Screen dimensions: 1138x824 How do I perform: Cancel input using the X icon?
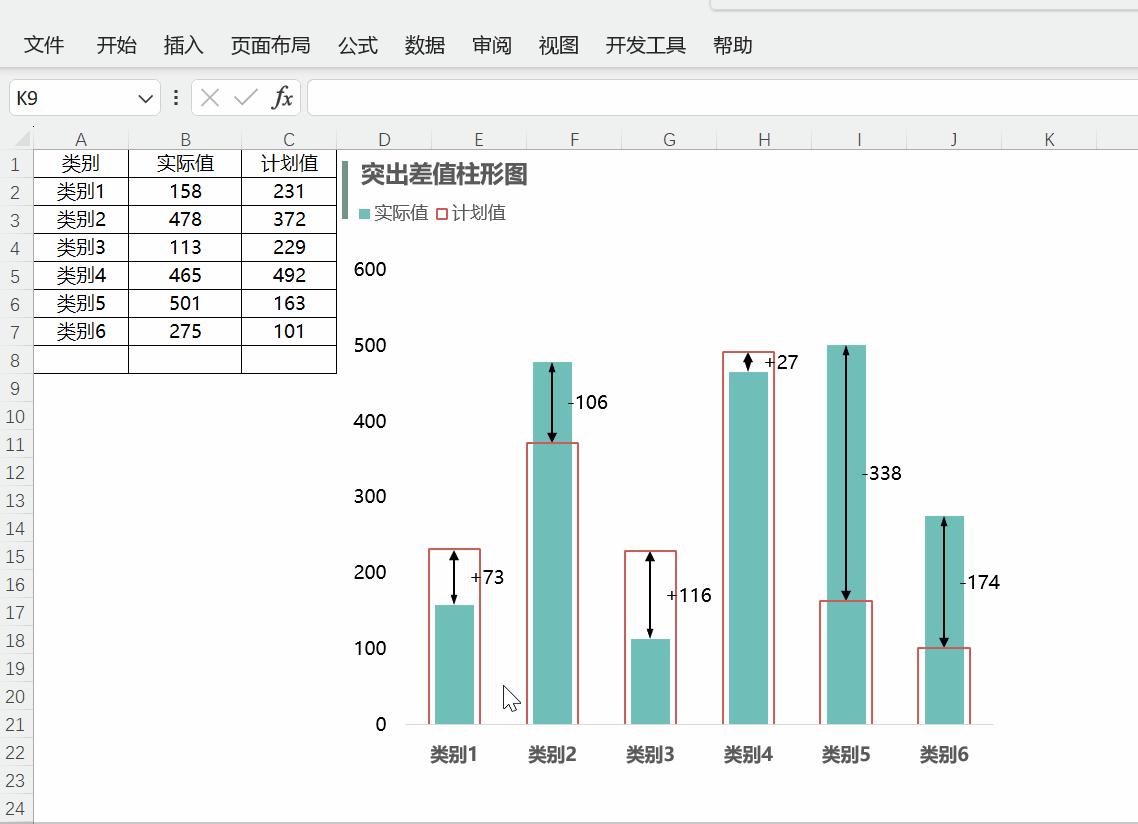(209, 97)
